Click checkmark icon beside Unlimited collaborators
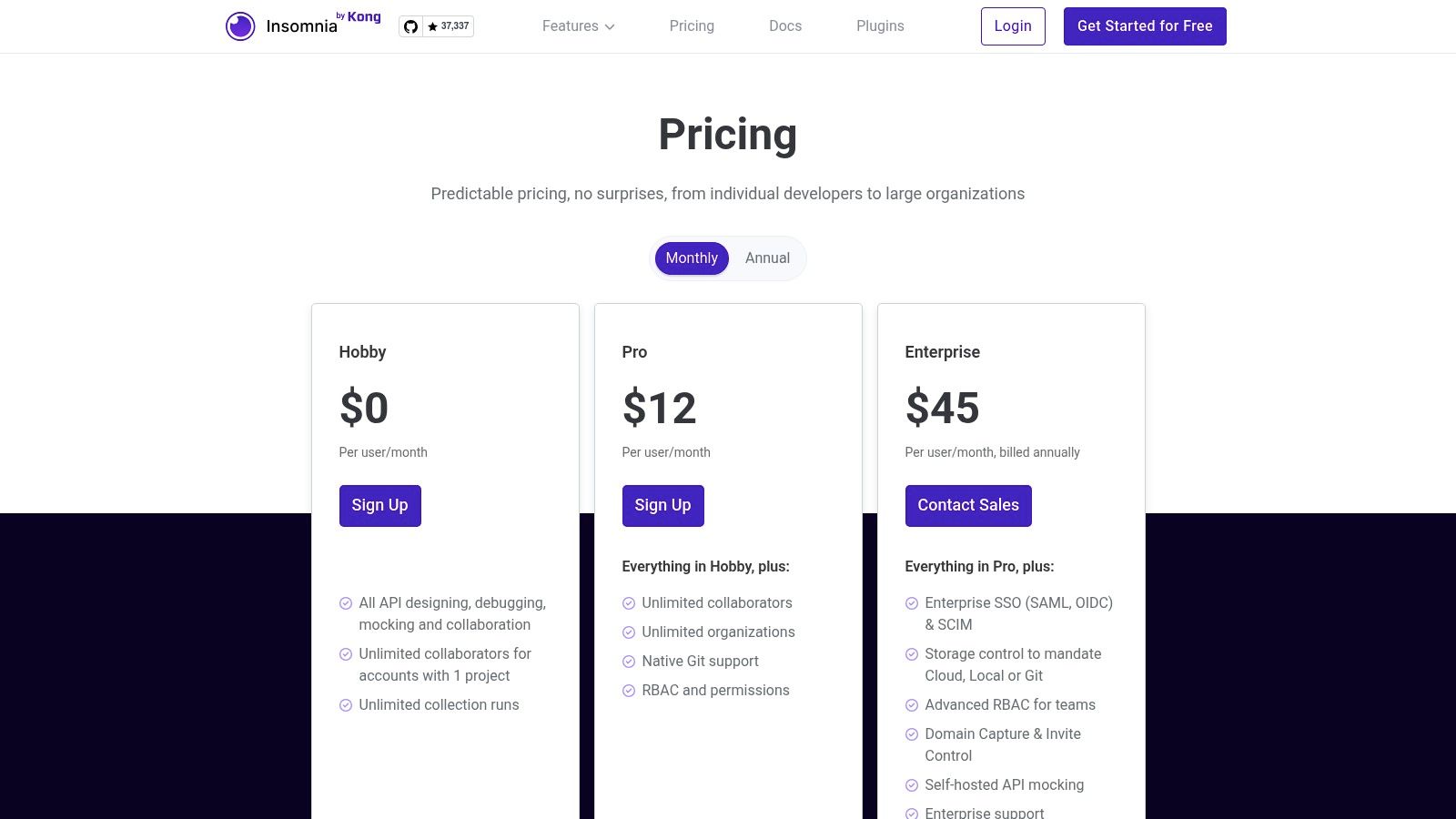The height and width of the screenshot is (819, 1456). coord(629,603)
